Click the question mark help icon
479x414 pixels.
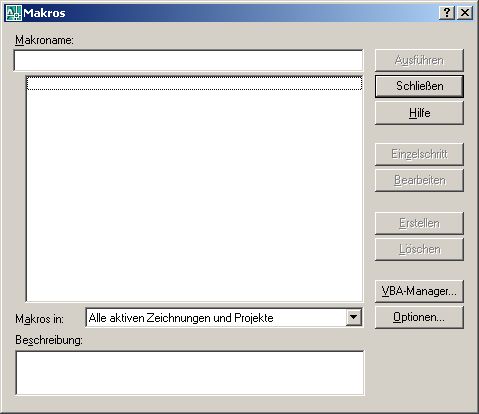click(x=447, y=13)
